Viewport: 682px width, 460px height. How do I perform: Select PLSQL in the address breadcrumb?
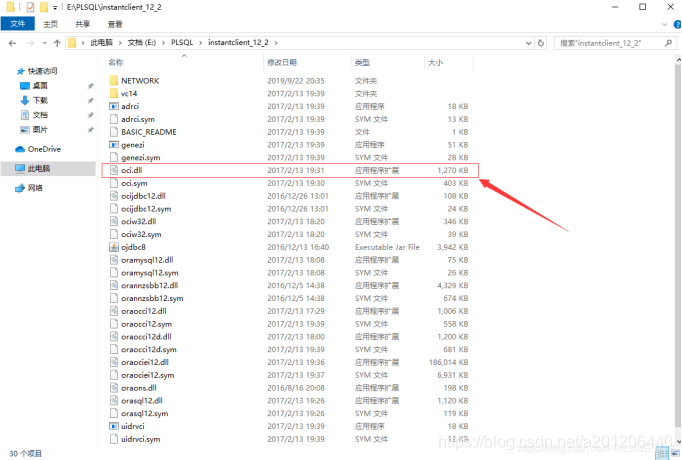(x=182, y=43)
